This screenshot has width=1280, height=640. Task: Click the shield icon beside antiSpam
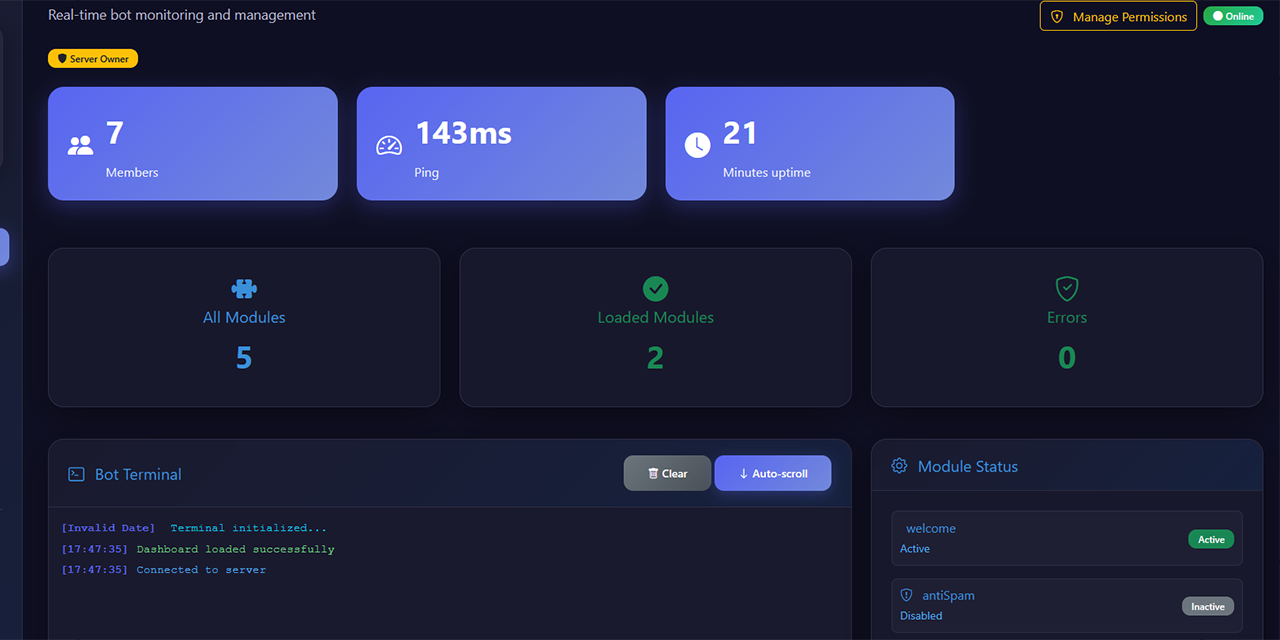tap(906, 595)
